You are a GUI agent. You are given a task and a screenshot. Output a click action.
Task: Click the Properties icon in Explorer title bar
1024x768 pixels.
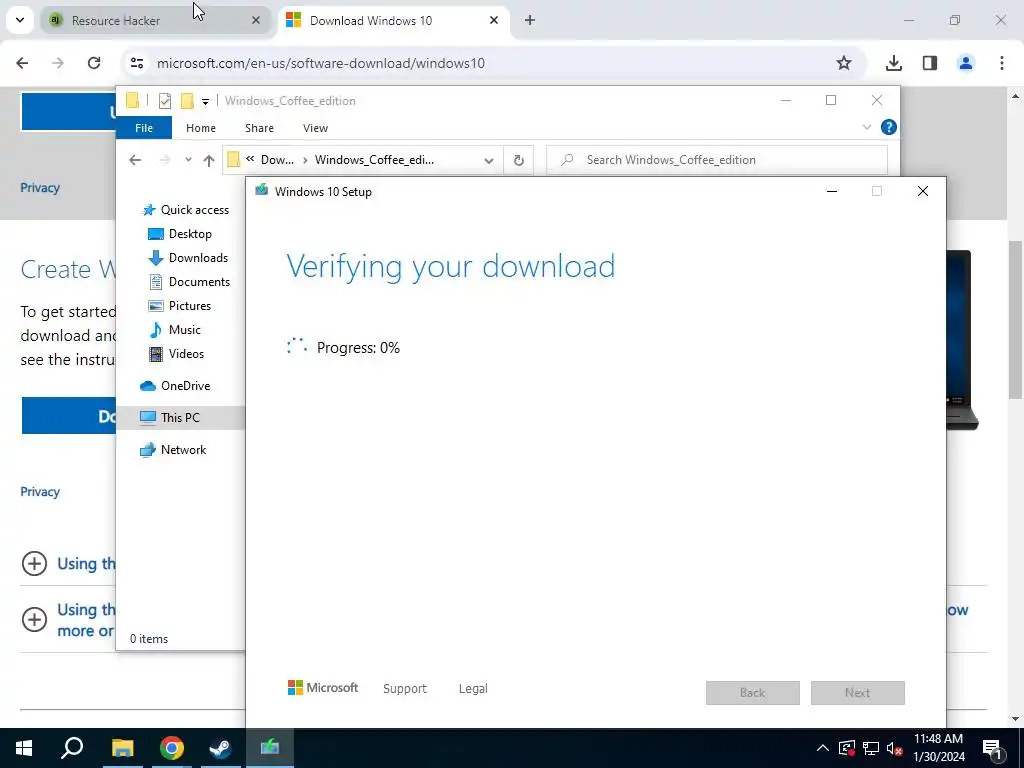pos(165,101)
